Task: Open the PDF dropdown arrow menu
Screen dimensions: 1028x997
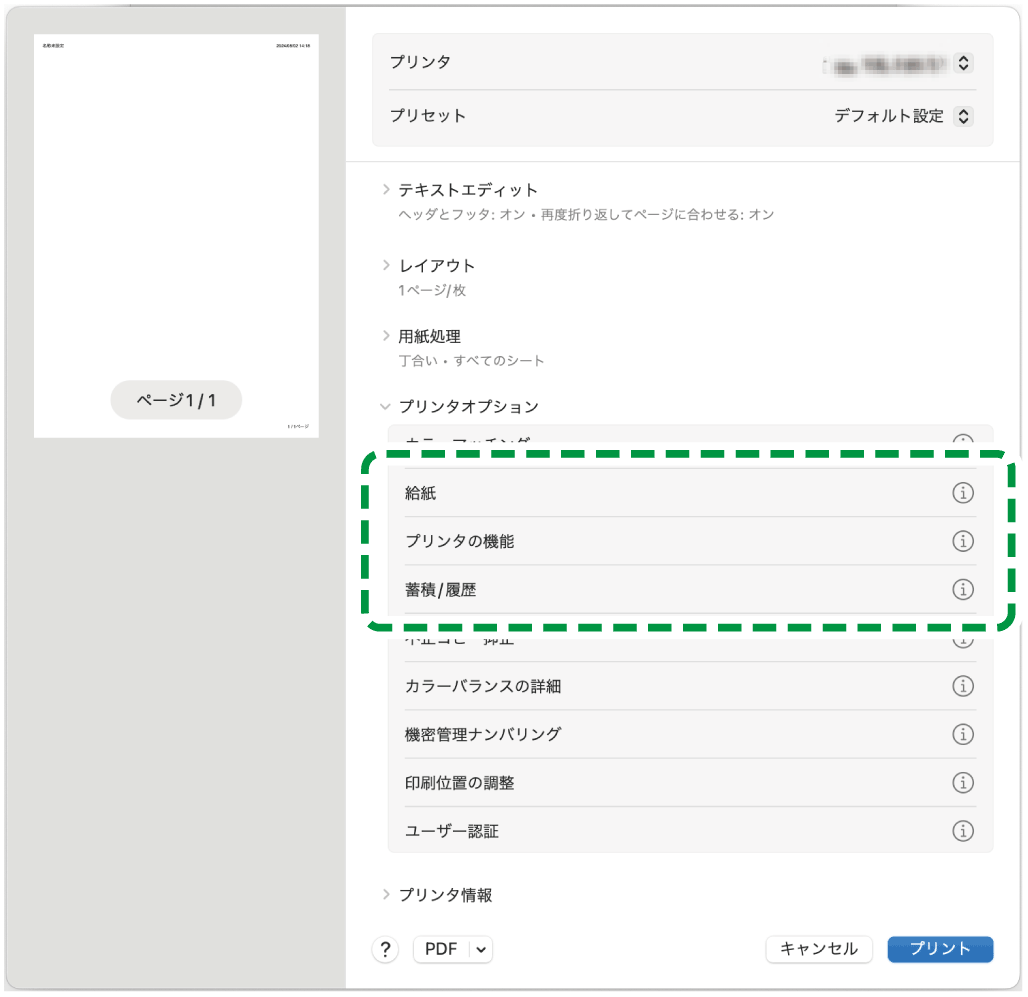Action: [481, 950]
